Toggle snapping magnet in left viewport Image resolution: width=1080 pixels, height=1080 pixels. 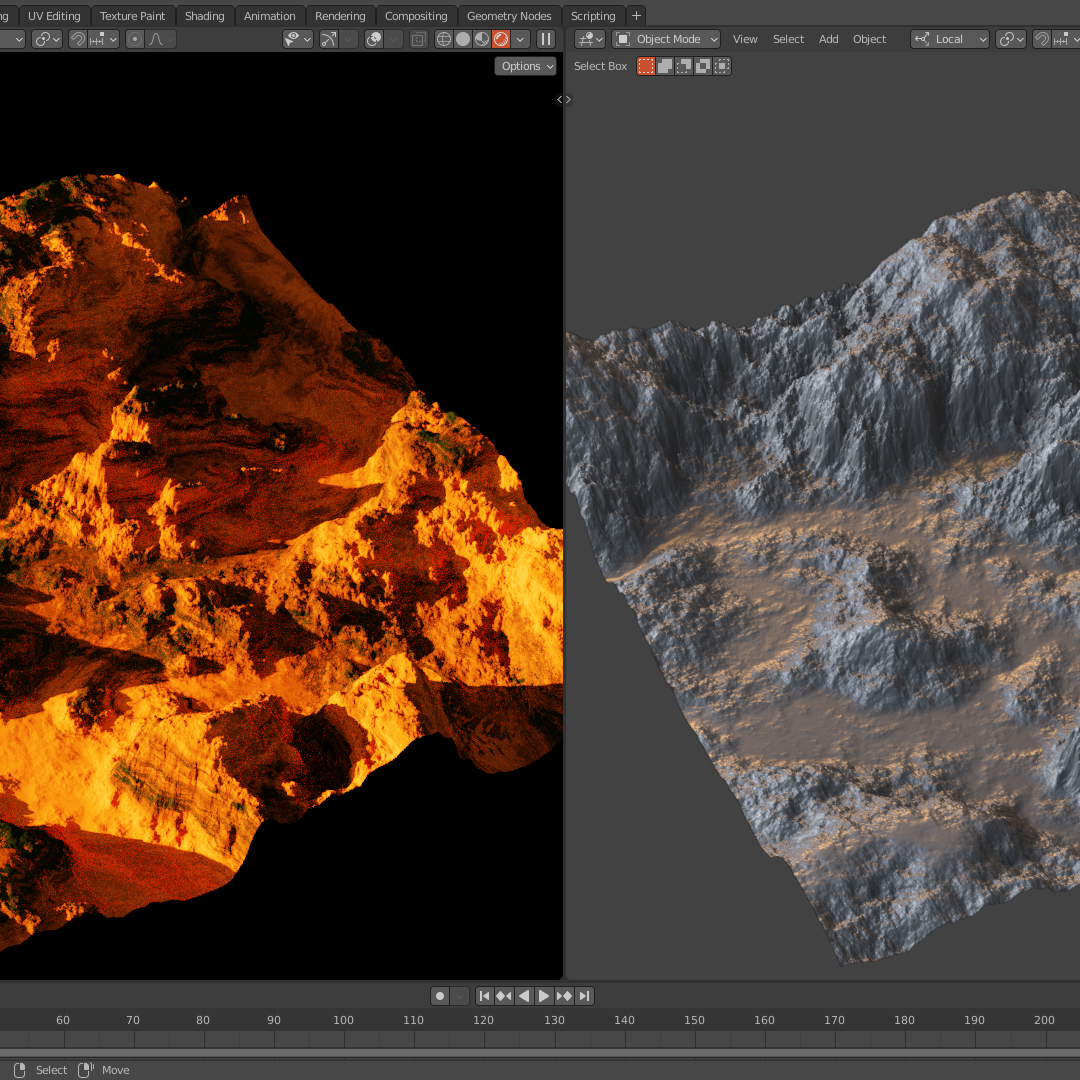[x=78, y=39]
